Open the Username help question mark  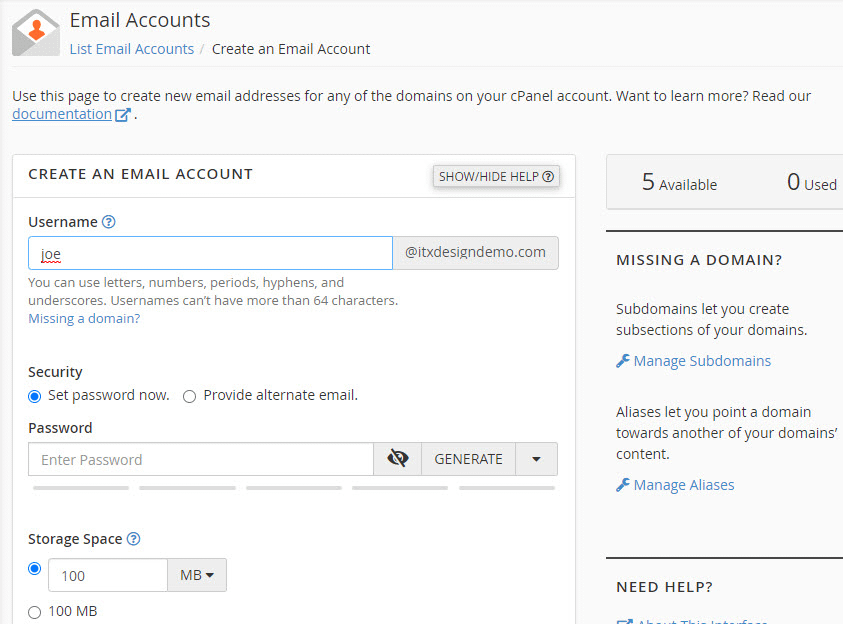coord(109,222)
